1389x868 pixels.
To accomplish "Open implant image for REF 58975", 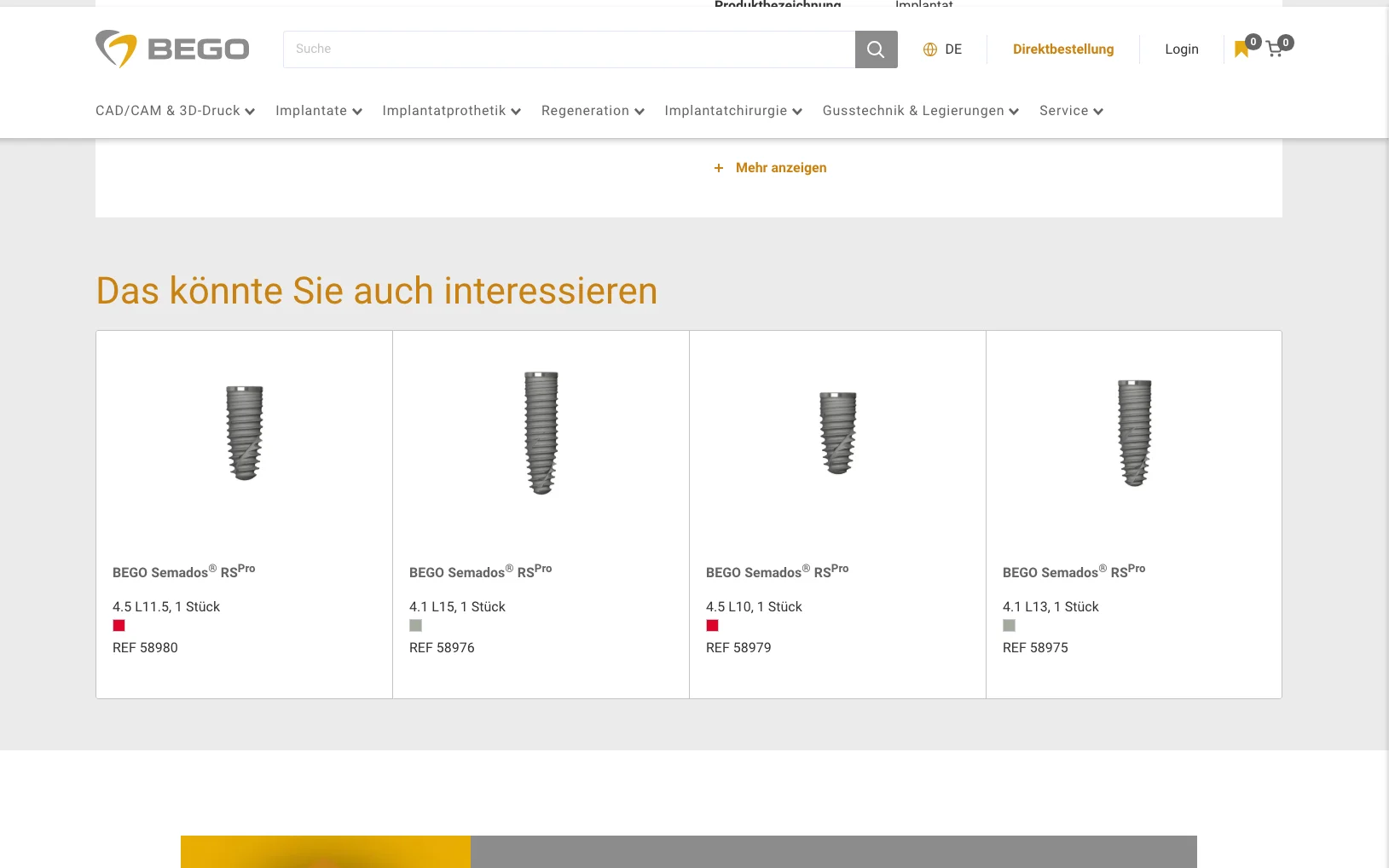I will coord(1134,433).
